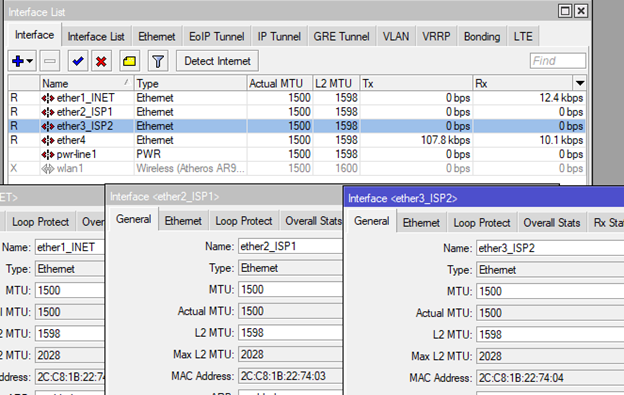624x395 pixels.
Task: Open the filter funnel button
Action: click(x=158, y=61)
